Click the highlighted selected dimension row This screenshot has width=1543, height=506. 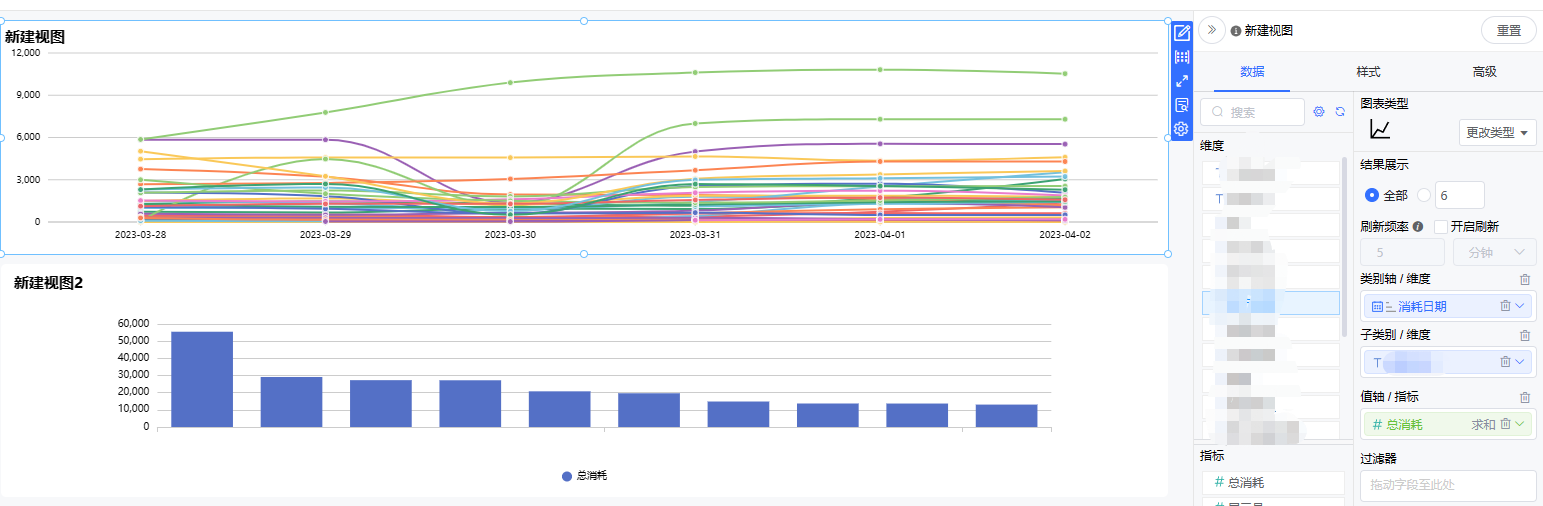[1271, 303]
